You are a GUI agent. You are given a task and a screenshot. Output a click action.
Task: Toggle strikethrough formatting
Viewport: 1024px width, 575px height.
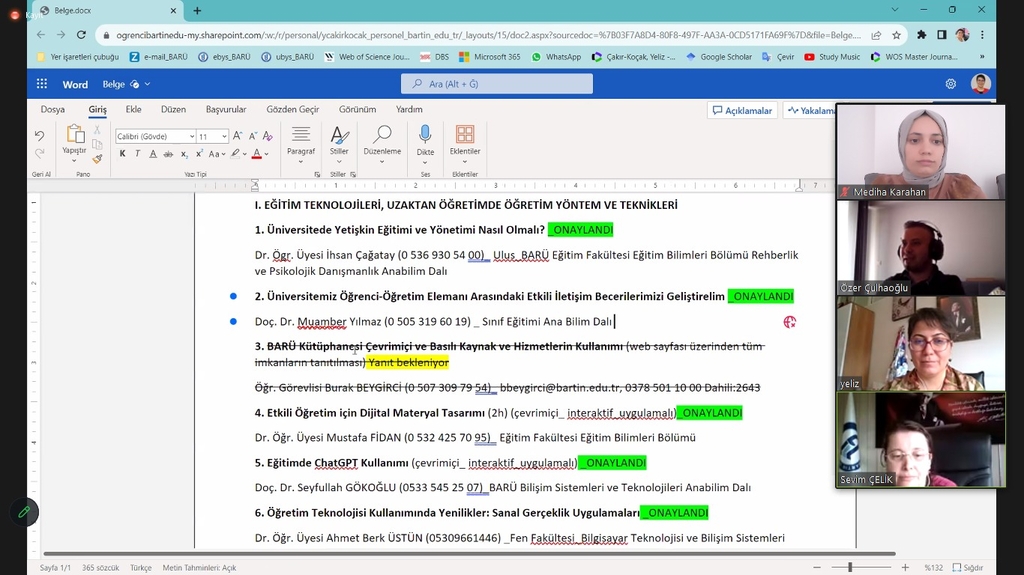pos(169,154)
